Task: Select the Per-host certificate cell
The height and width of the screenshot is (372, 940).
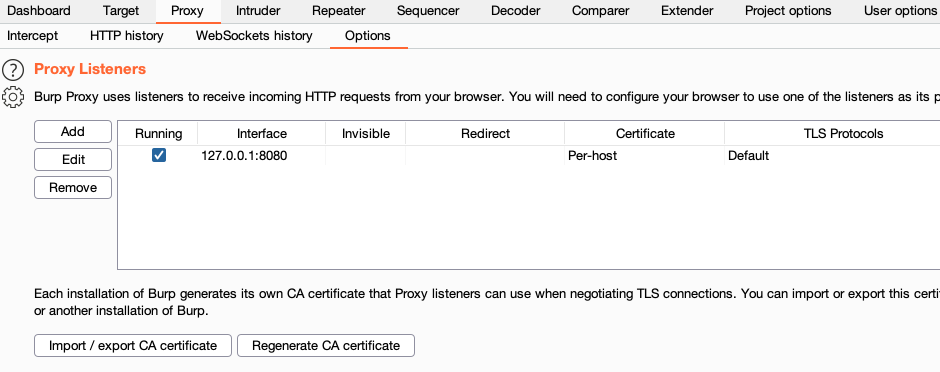Action: (x=644, y=156)
